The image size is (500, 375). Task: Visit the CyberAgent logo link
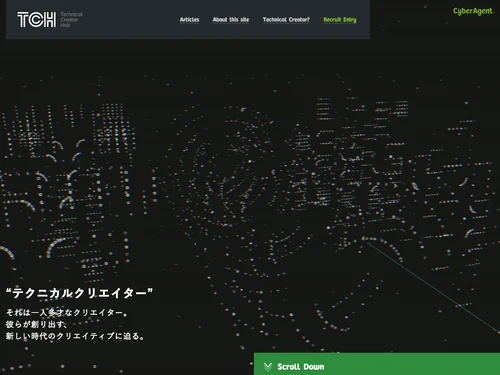click(x=473, y=11)
